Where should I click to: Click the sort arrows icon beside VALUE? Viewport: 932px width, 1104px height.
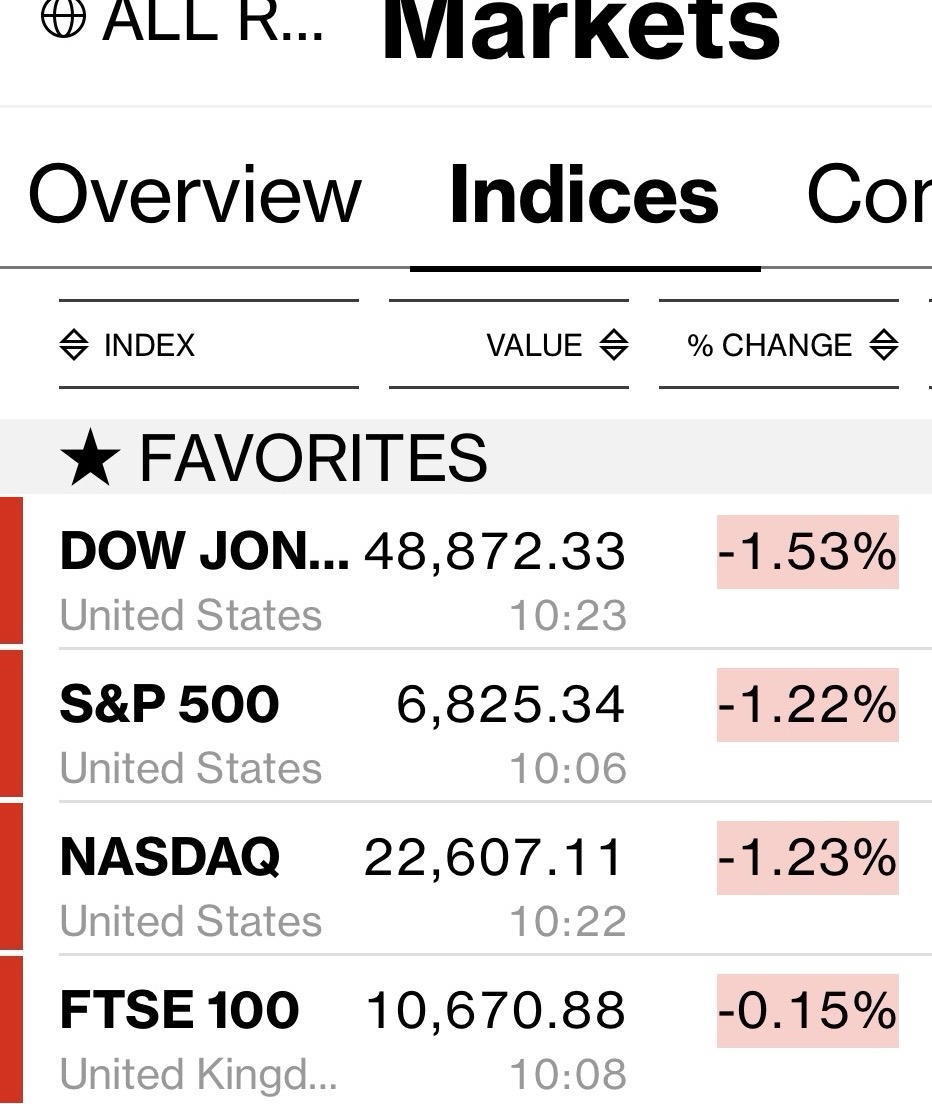tap(613, 346)
